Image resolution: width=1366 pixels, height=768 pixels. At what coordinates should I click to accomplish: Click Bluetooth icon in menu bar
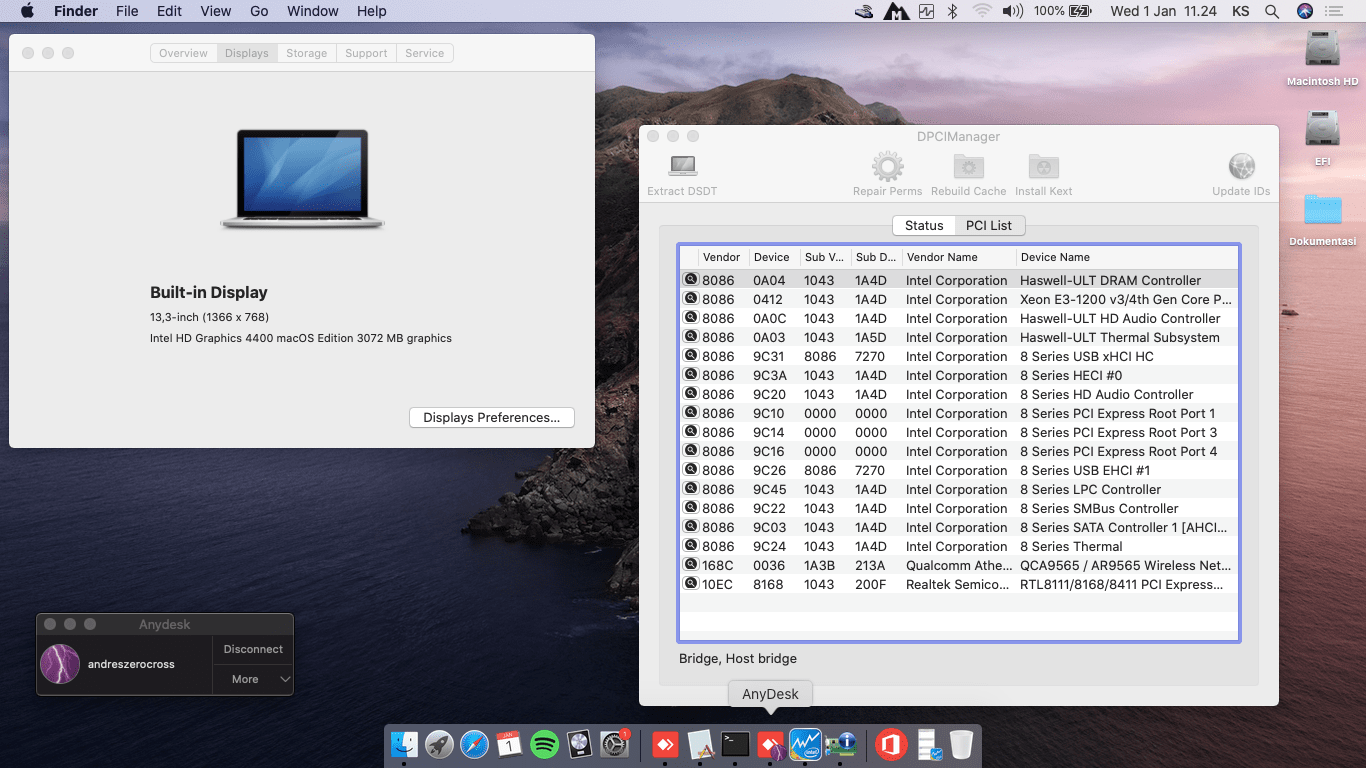point(953,11)
